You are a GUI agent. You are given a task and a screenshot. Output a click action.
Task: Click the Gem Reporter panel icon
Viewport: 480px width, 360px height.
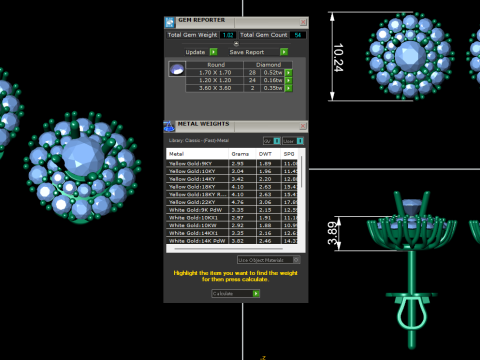tap(170, 22)
